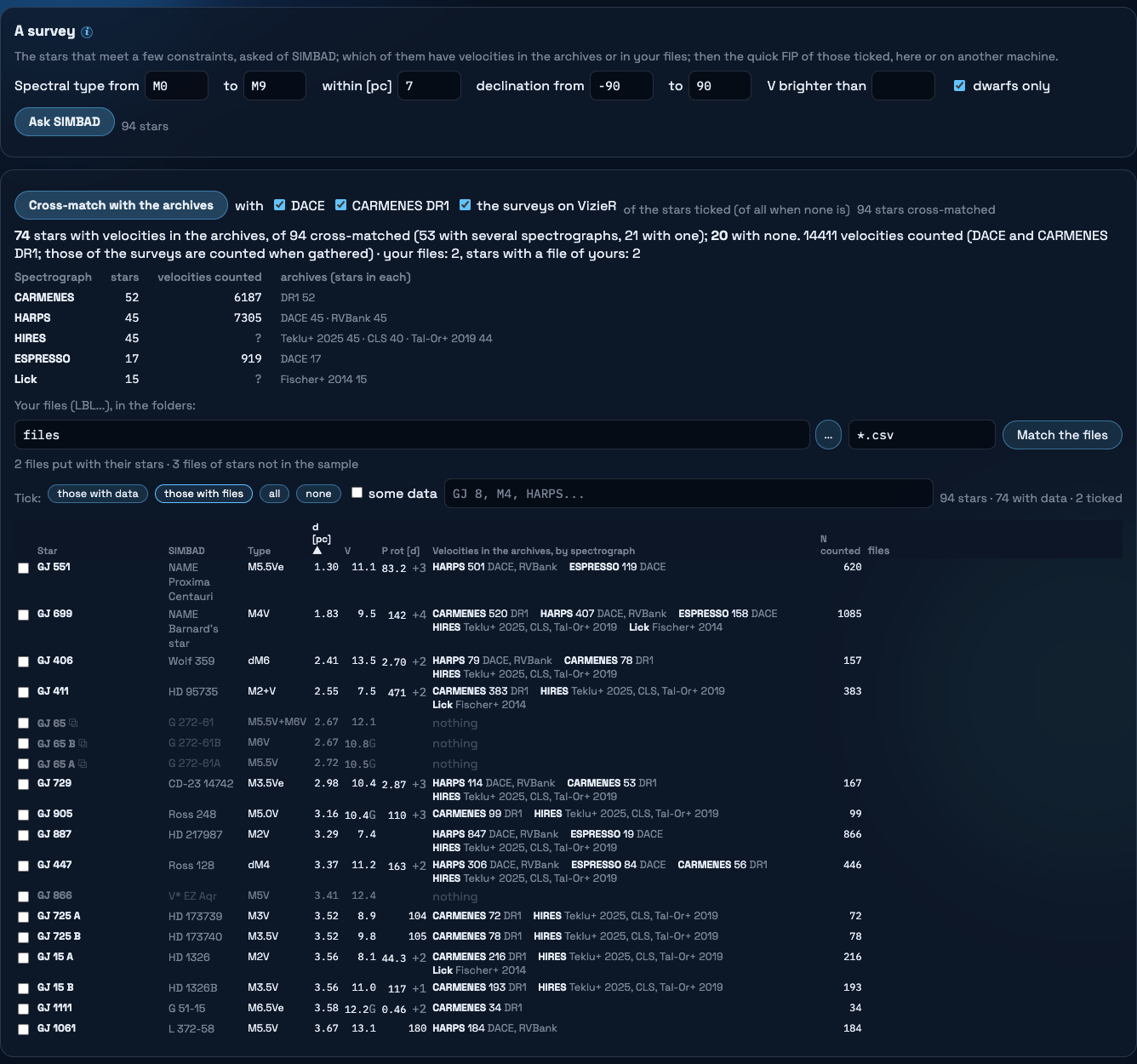
Task: Click the 'all' tick pill
Action: tap(274, 494)
